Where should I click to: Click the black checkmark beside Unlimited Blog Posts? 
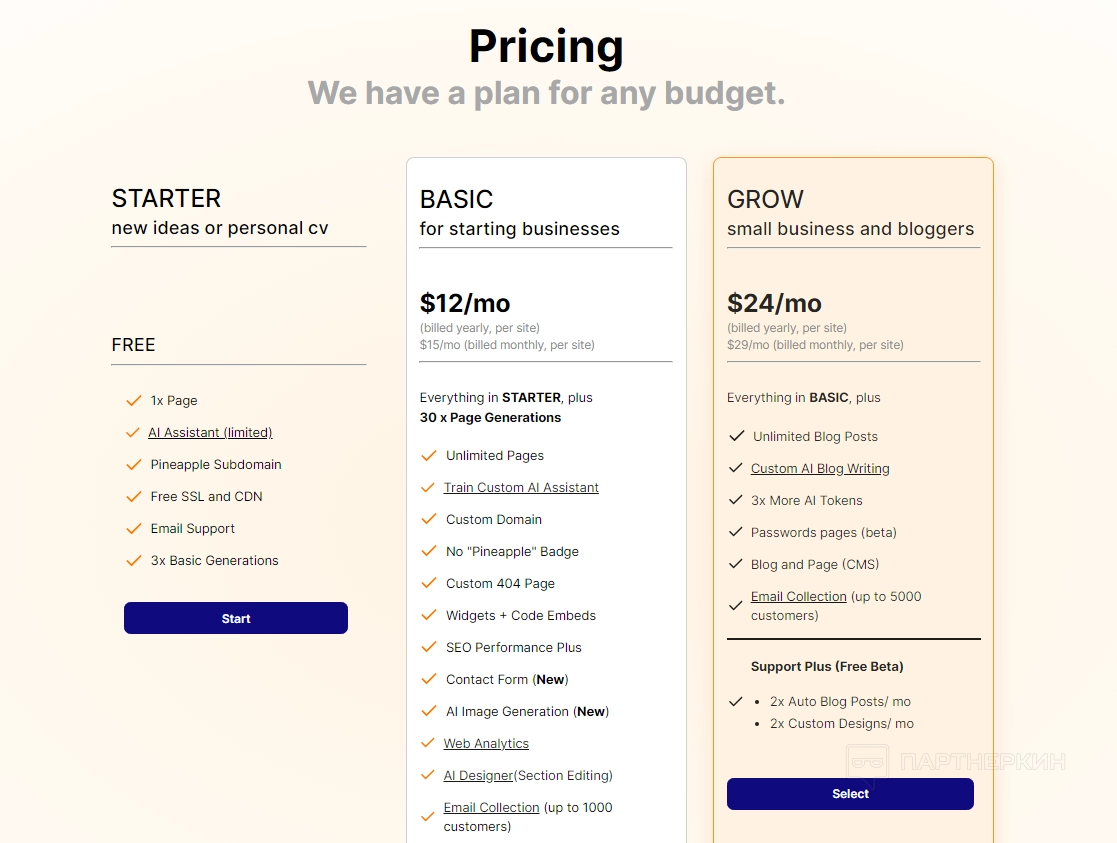(737, 437)
